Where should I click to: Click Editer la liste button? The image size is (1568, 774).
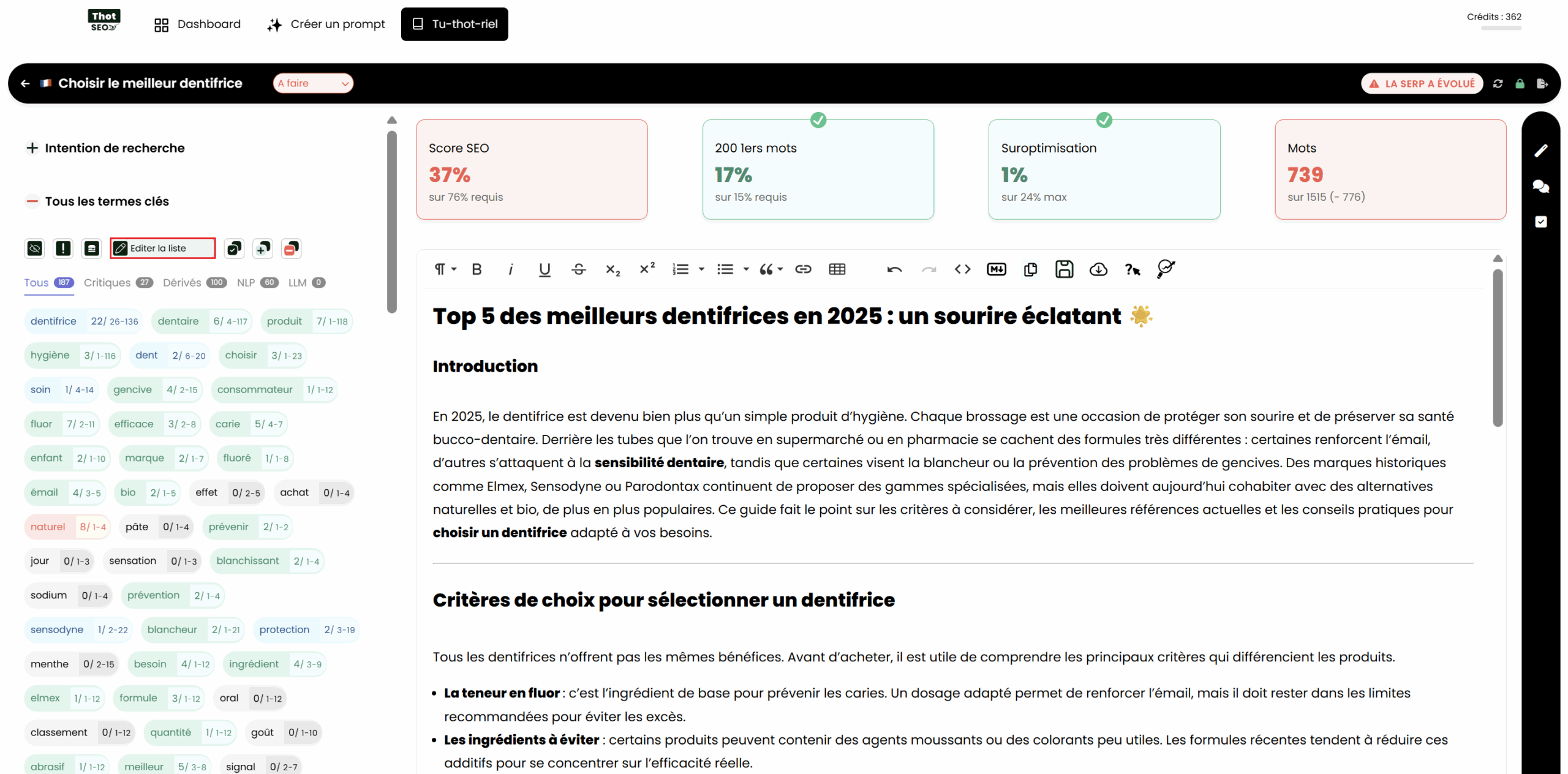(x=163, y=249)
